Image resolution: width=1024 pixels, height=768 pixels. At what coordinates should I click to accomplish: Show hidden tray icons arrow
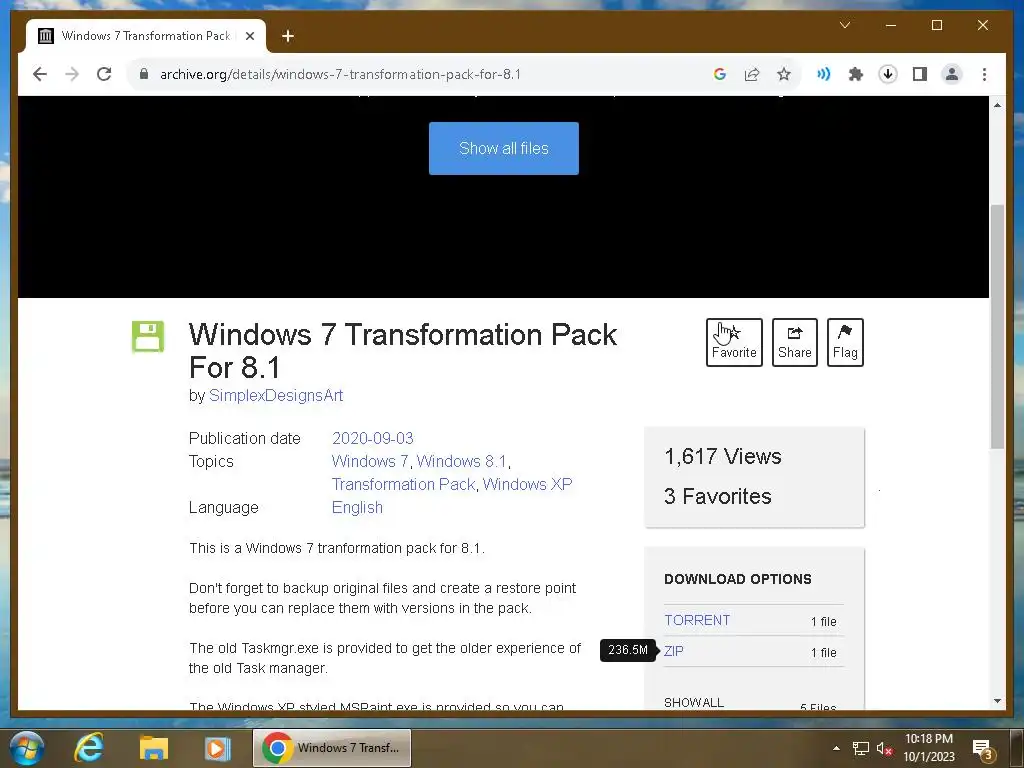click(836, 748)
